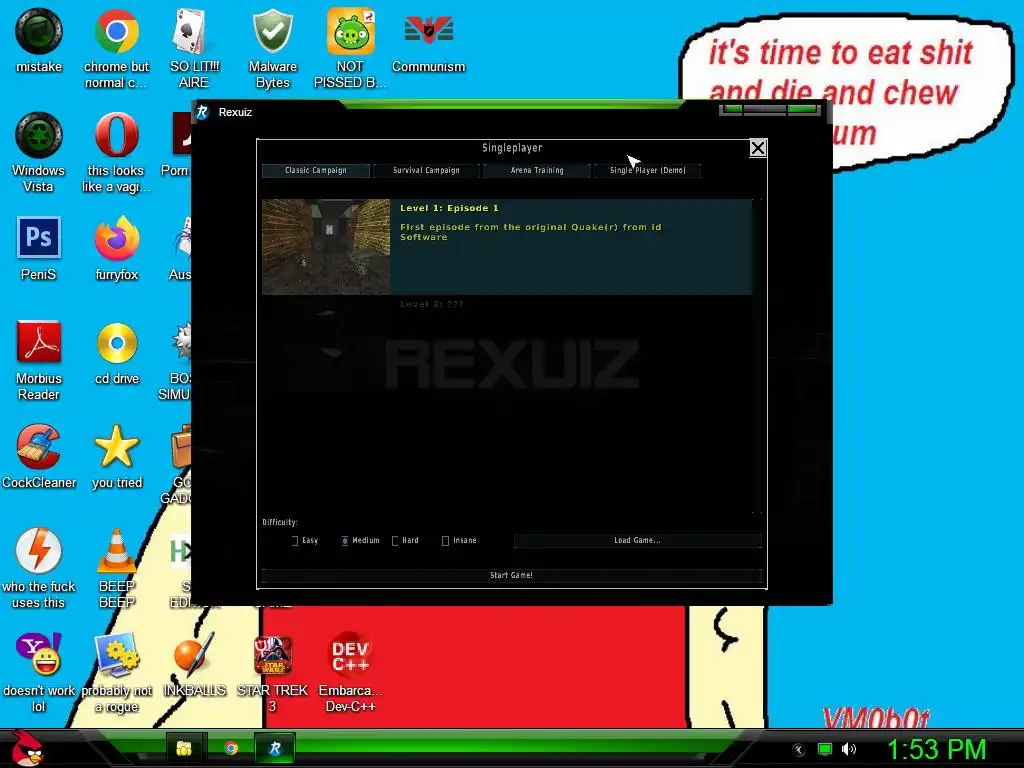The image size is (1024, 768).
Task: Select the Level 1: Episode 1 thumbnail
Action: point(326,247)
